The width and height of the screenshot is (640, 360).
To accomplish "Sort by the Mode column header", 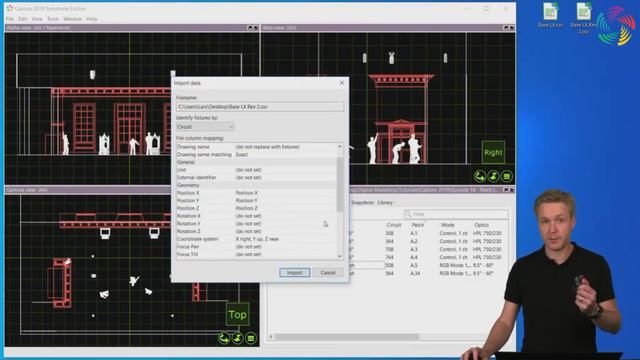I will pyautogui.click(x=447, y=225).
